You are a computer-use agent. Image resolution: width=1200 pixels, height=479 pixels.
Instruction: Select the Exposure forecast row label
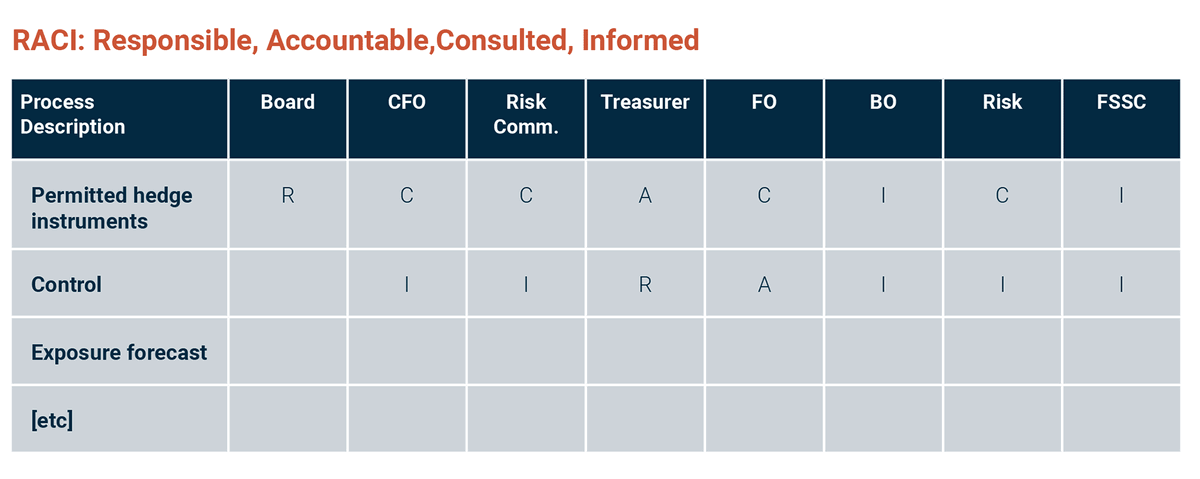tap(119, 352)
